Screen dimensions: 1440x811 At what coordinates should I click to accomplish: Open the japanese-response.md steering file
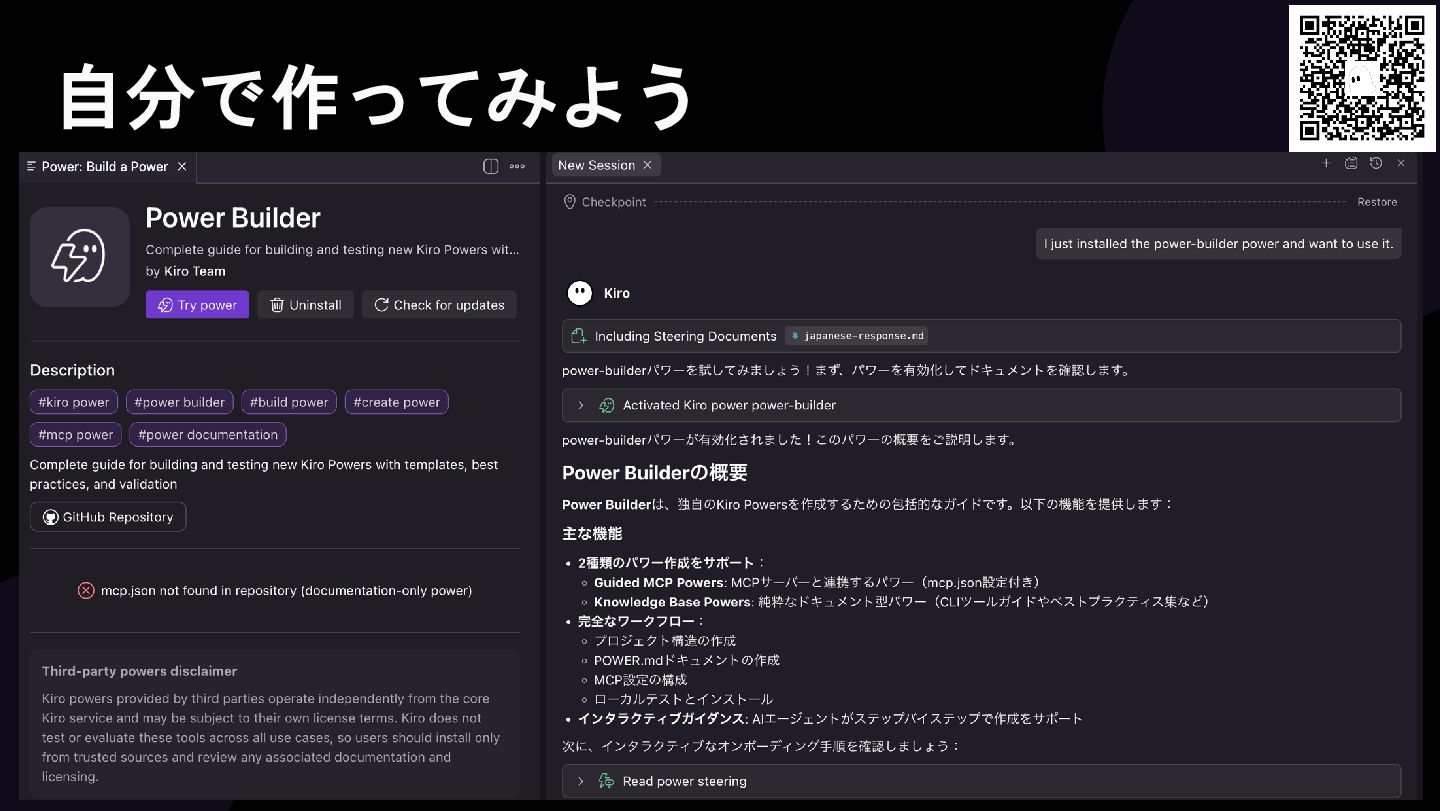coord(856,336)
